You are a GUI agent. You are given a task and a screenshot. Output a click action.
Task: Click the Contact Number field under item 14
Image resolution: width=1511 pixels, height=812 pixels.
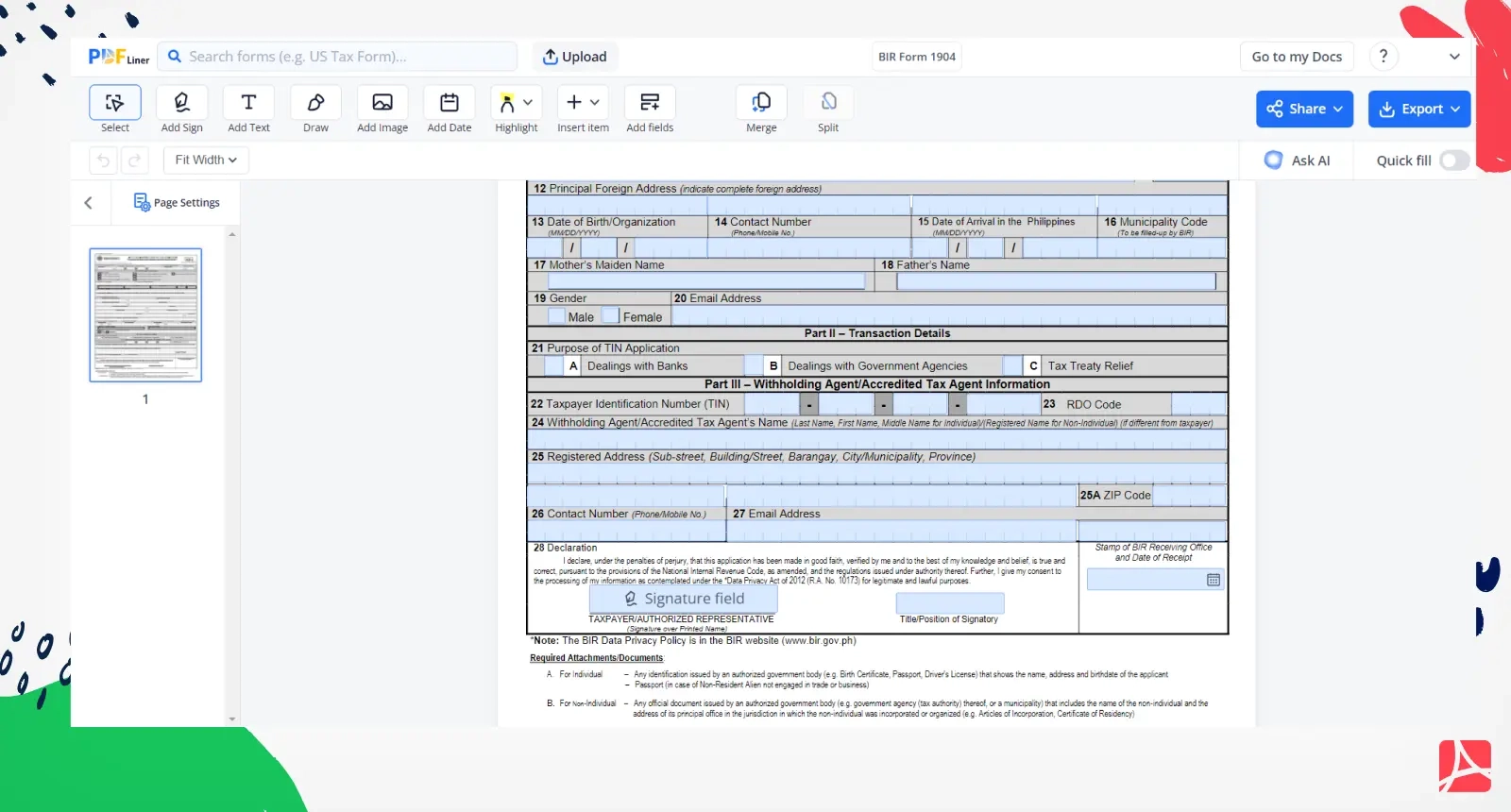[x=808, y=248]
